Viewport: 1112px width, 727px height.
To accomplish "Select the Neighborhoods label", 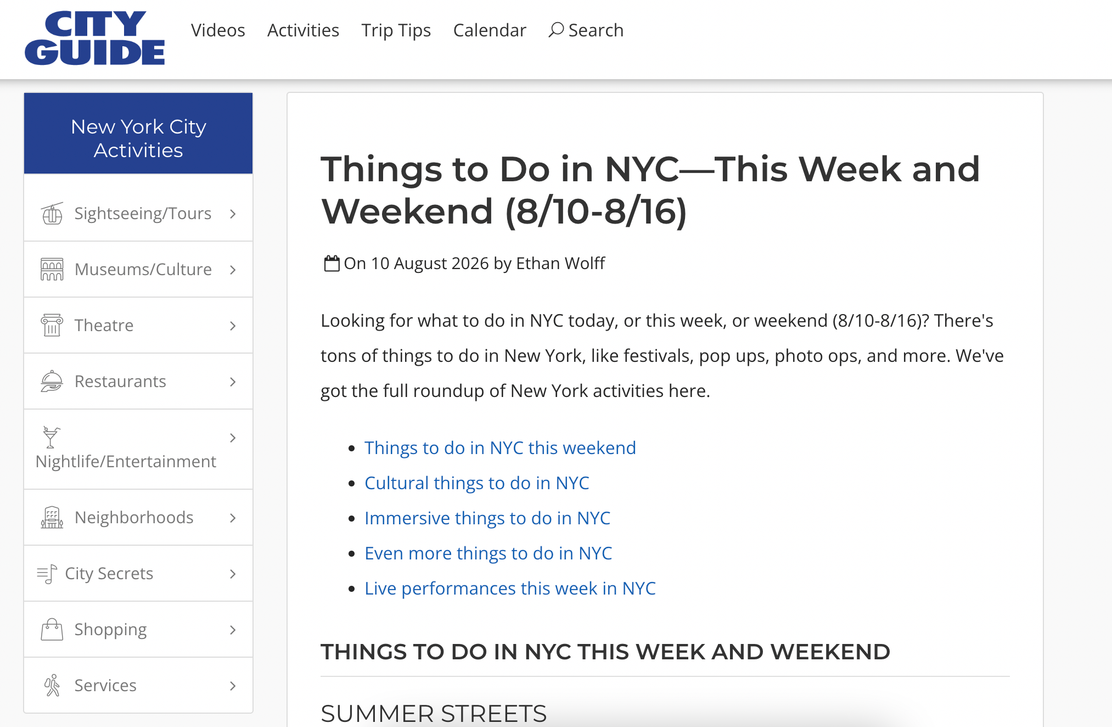I will point(133,518).
